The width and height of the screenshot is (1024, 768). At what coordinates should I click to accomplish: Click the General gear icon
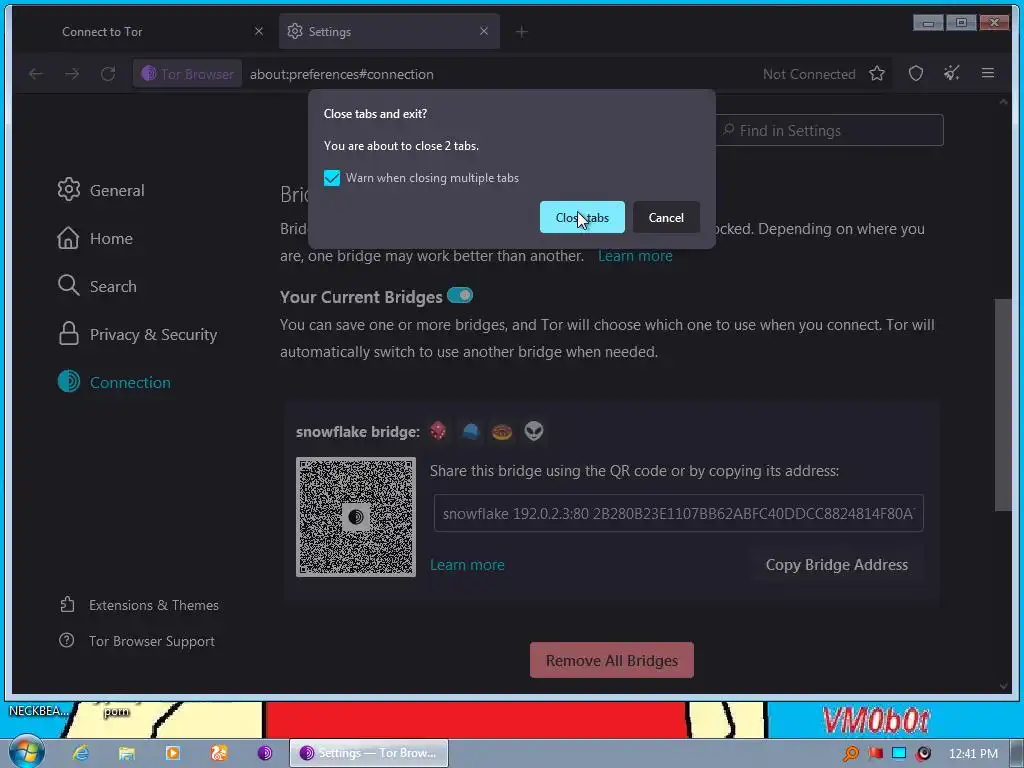click(69, 189)
